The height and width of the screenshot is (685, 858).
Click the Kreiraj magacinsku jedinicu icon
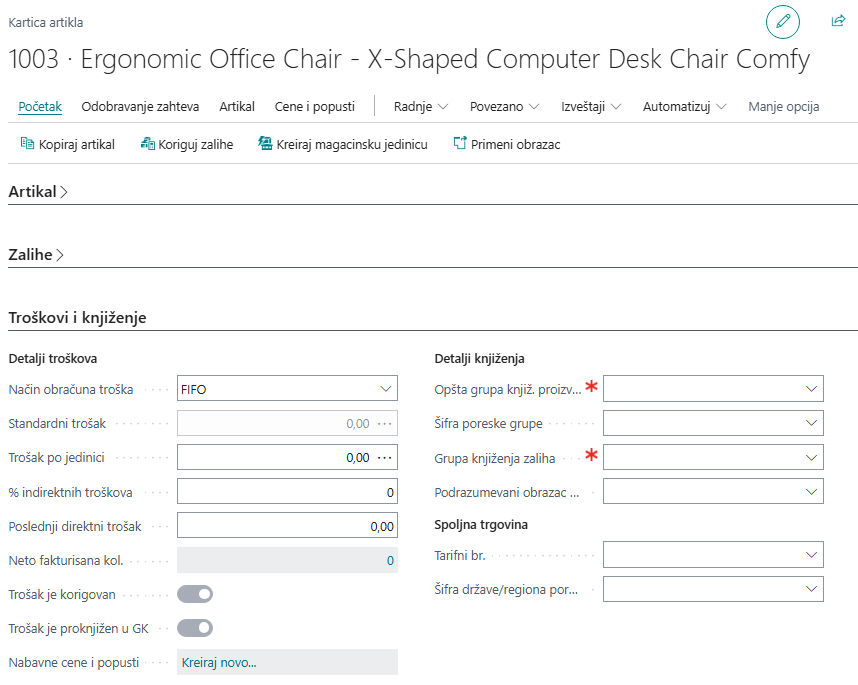coord(265,144)
